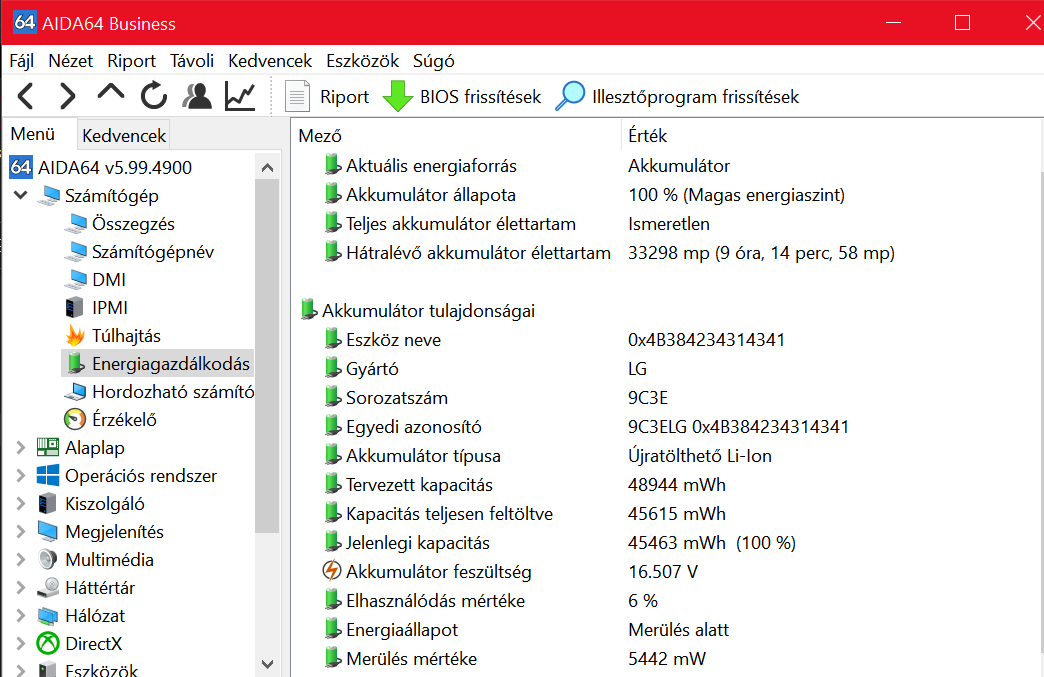Expand the Operációs rendszer tree node
Image resolution: width=1044 pixels, height=677 pixels.
tap(21, 475)
